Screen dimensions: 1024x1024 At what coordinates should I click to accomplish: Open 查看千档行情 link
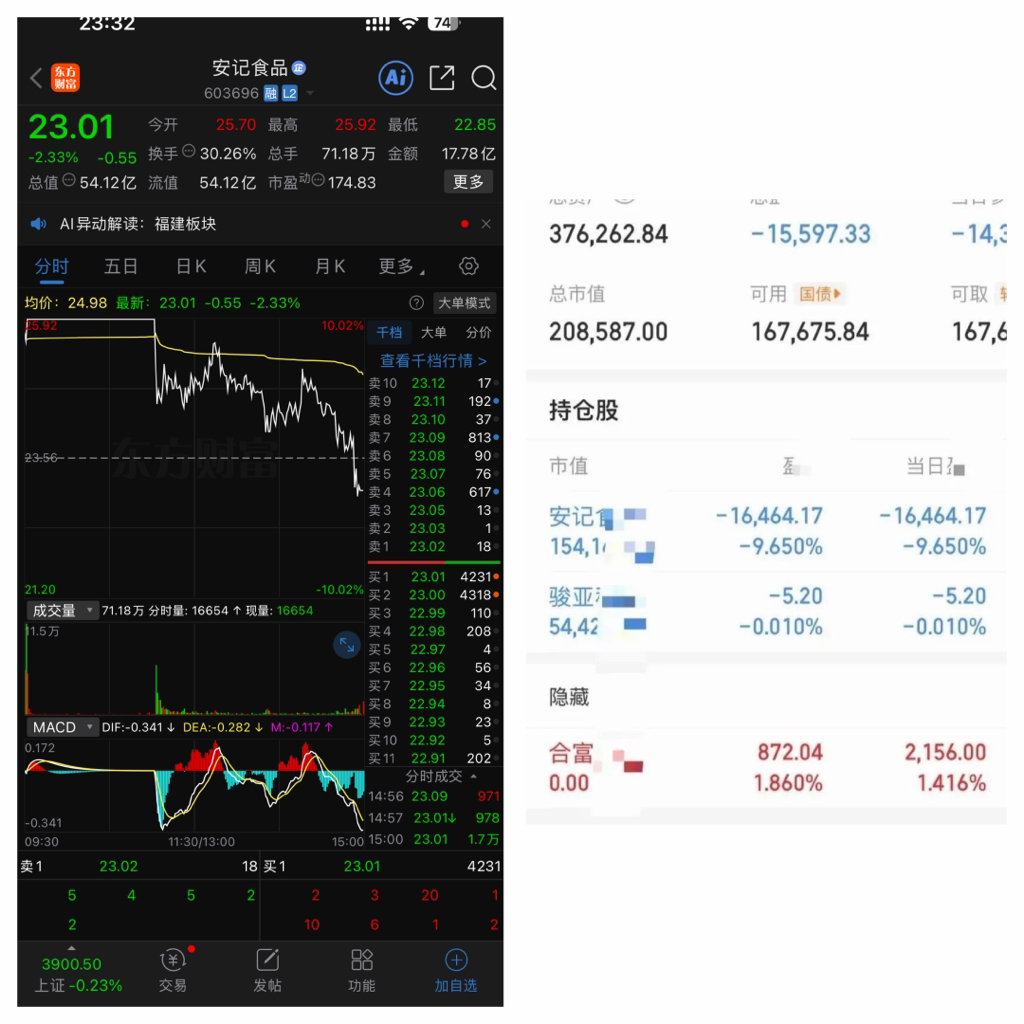coord(434,360)
